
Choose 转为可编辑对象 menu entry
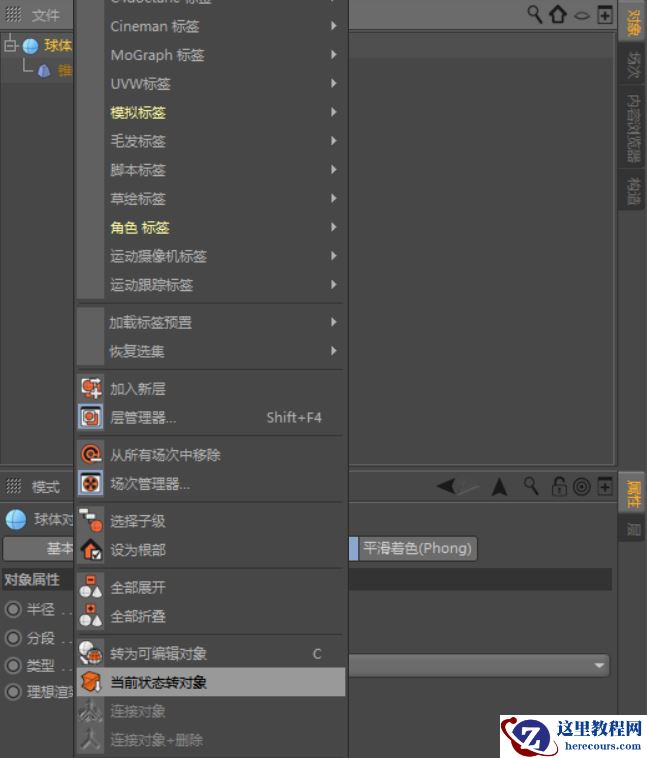coord(212,653)
